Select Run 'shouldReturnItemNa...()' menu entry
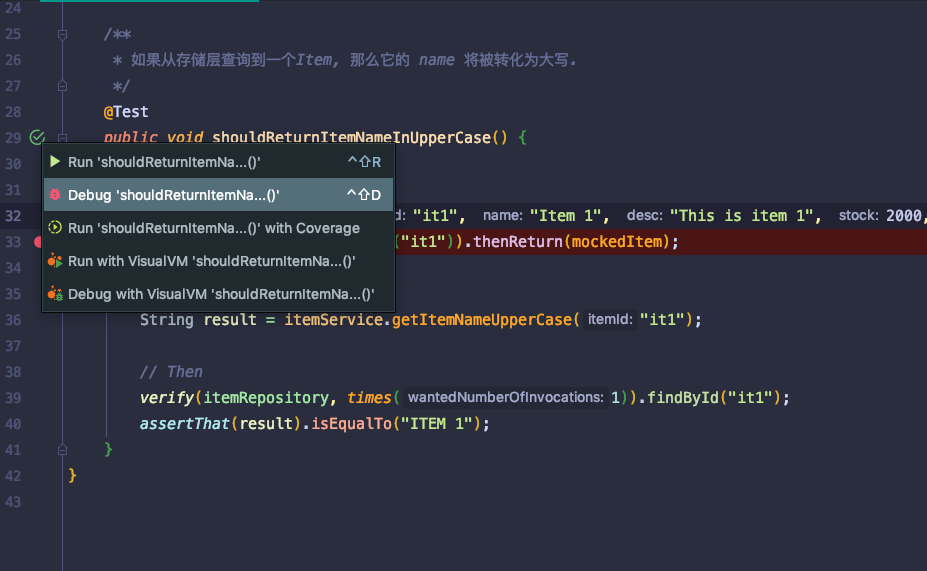This screenshot has width=927, height=571. coord(218,162)
